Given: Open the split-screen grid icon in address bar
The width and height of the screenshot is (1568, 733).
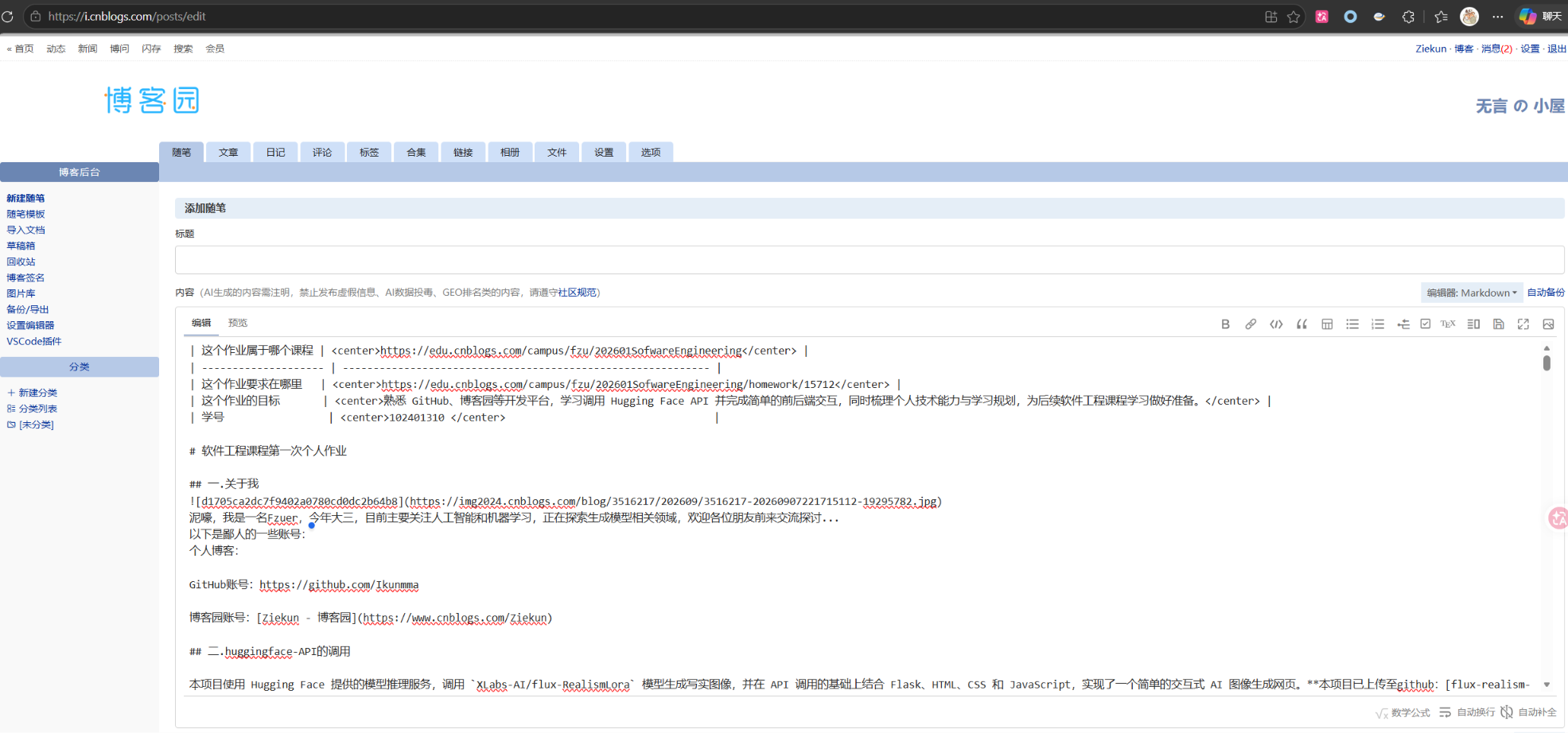Looking at the screenshot, I should click(1271, 17).
